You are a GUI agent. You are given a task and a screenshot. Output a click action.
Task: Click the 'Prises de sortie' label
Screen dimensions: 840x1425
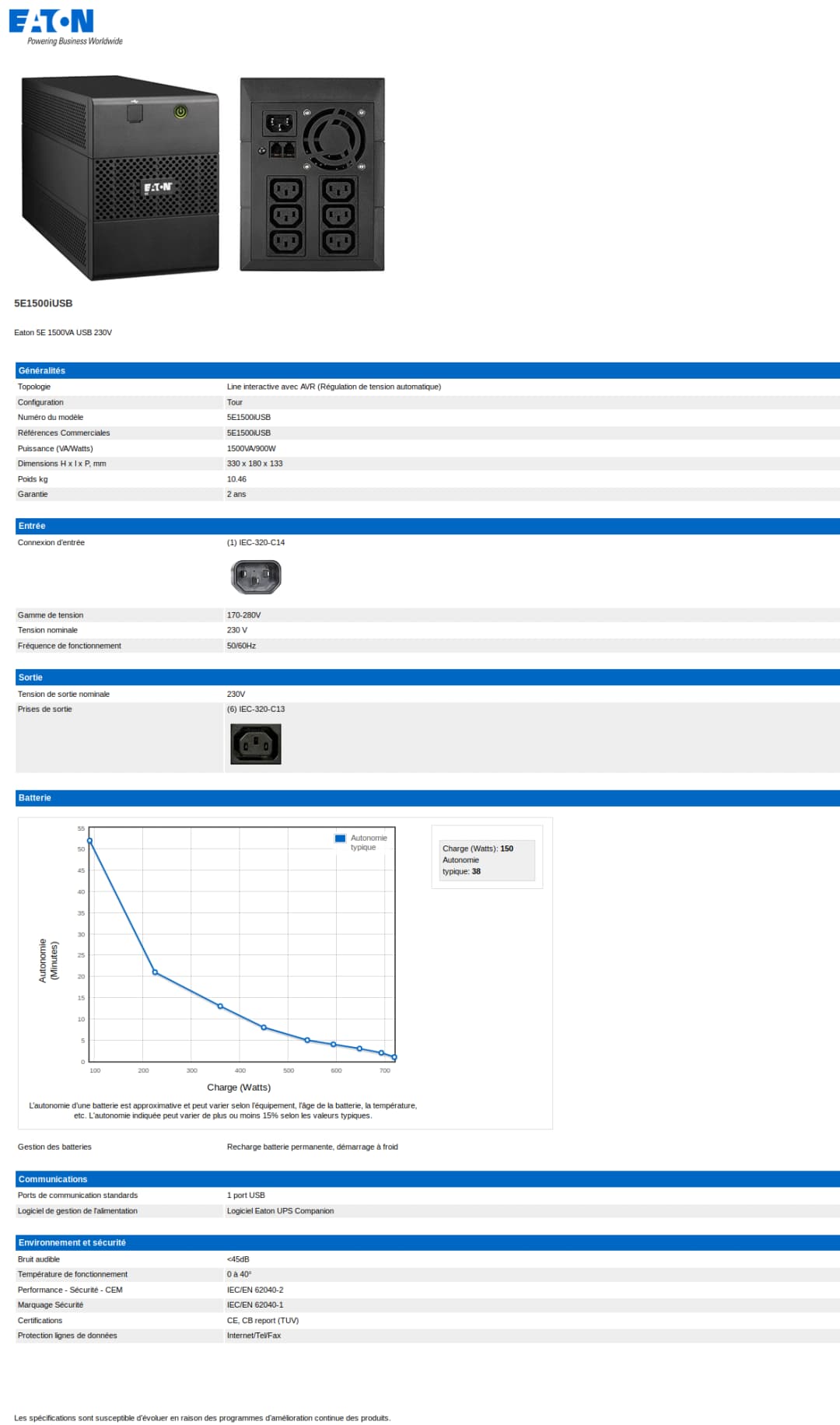(45, 709)
